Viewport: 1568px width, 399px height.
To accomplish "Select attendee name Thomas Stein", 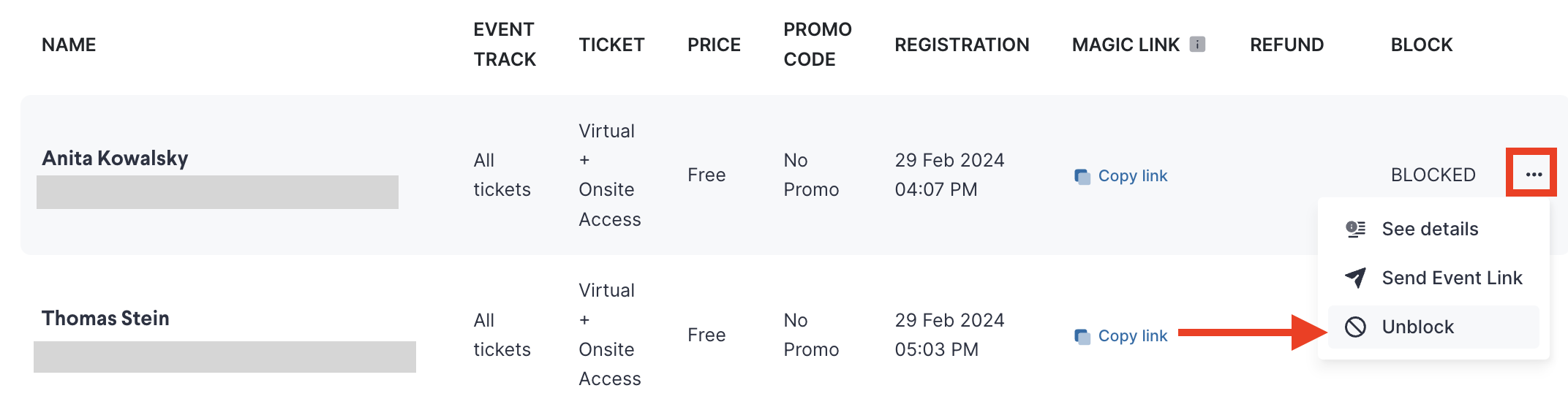I will 105,318.
